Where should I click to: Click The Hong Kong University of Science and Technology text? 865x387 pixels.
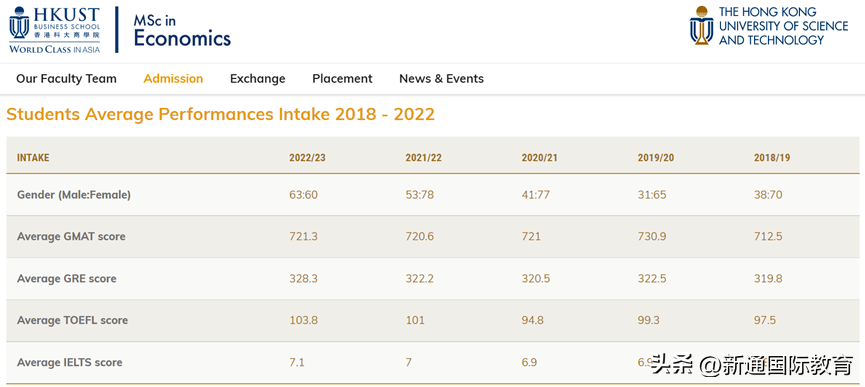(783, 26)
